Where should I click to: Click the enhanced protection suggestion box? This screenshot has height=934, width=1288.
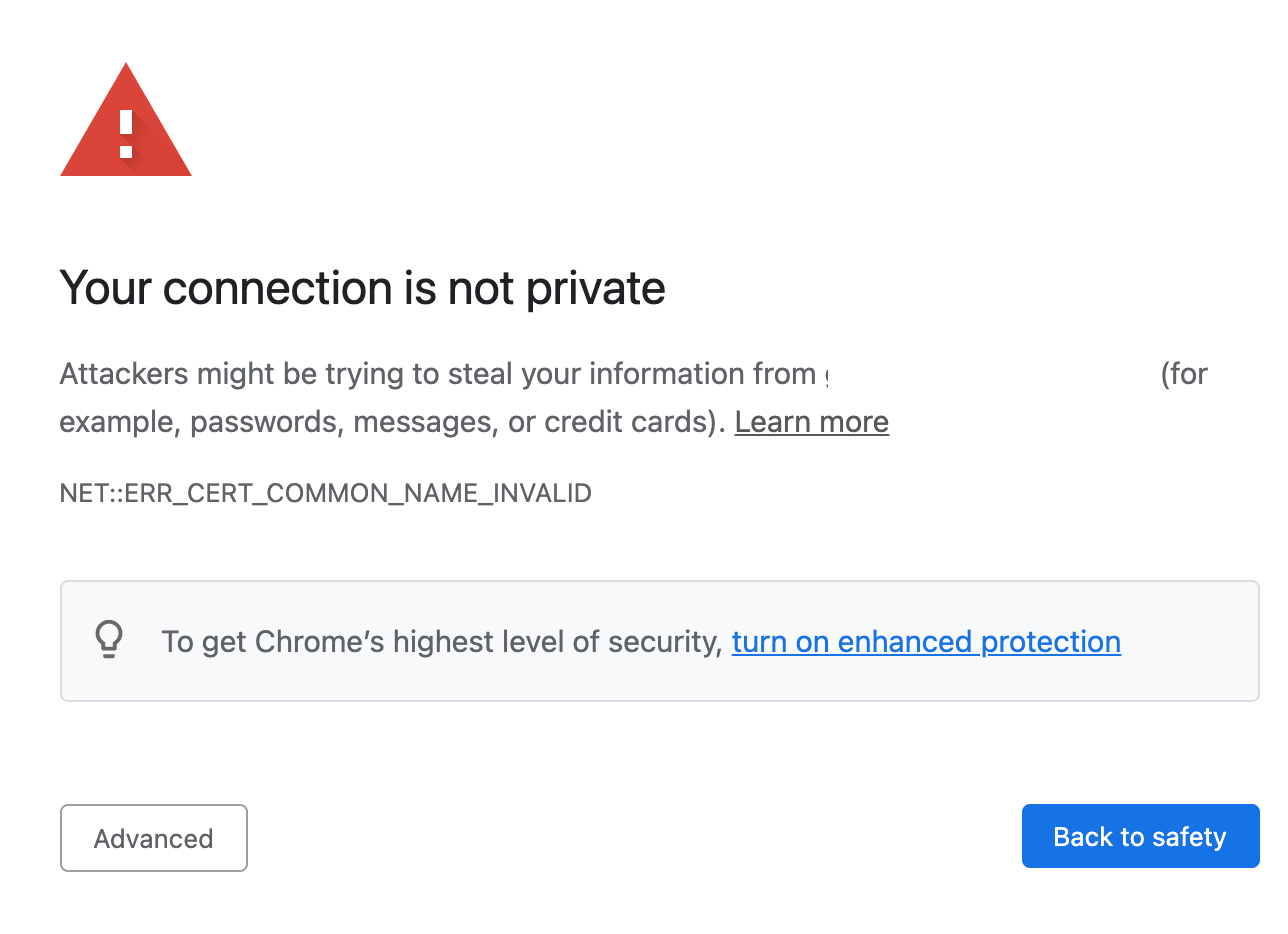point(660,641)
